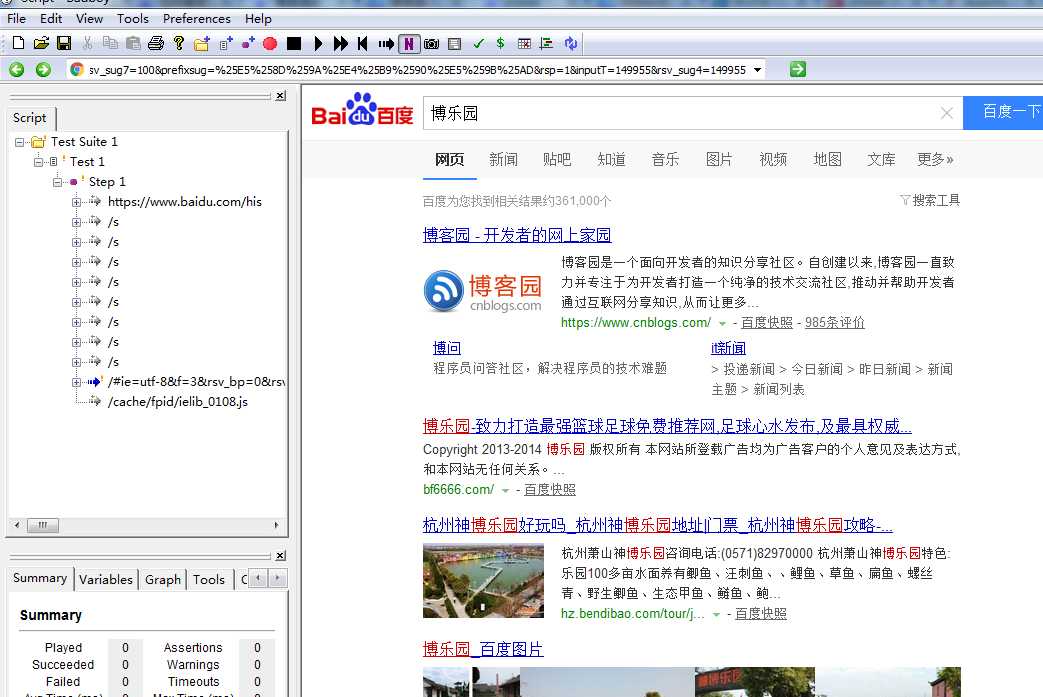Click into the URL address field
The height and width of the screenshot is (697, 1043).
pyautogui.click(x=416, y=70)
